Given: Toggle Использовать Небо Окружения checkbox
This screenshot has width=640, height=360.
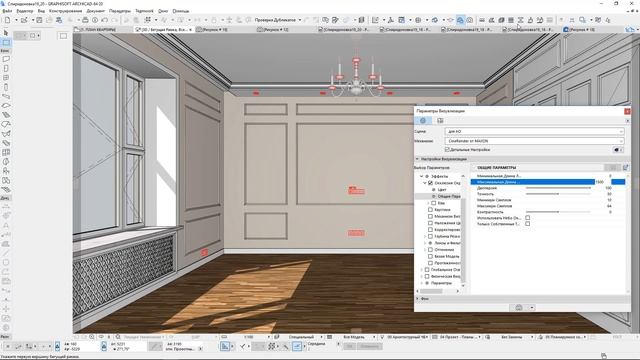Looking at the screenshot, I should pyautogui.click(x=527, y=218).
